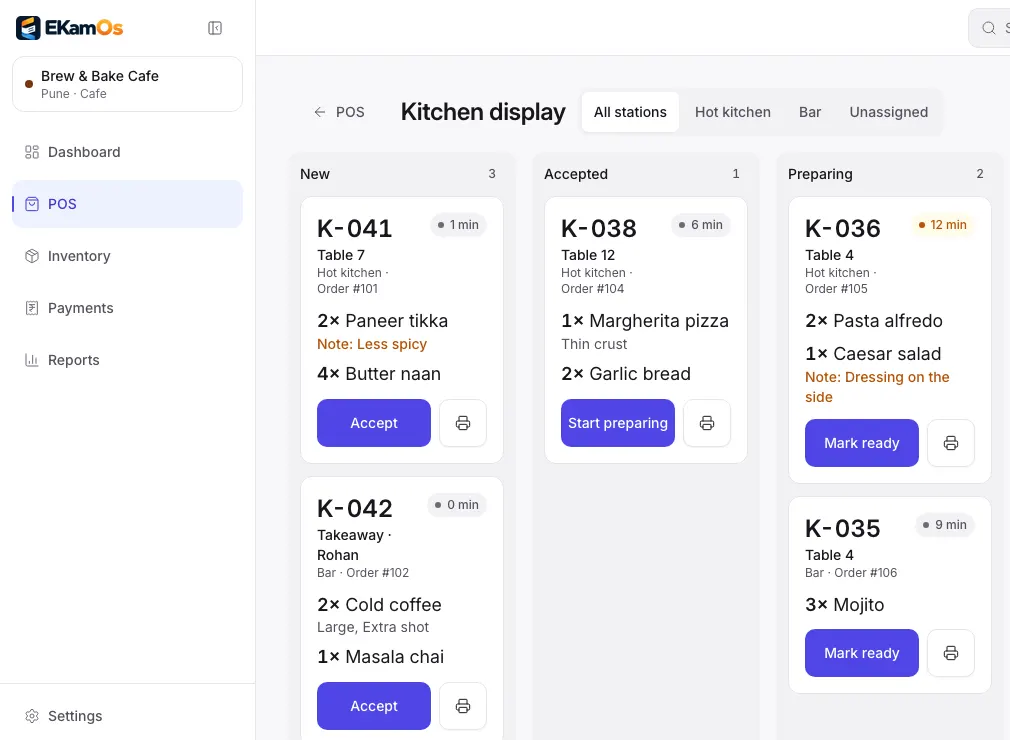
Task: Go back to POS via arrow link
Action: pos(339,112)
